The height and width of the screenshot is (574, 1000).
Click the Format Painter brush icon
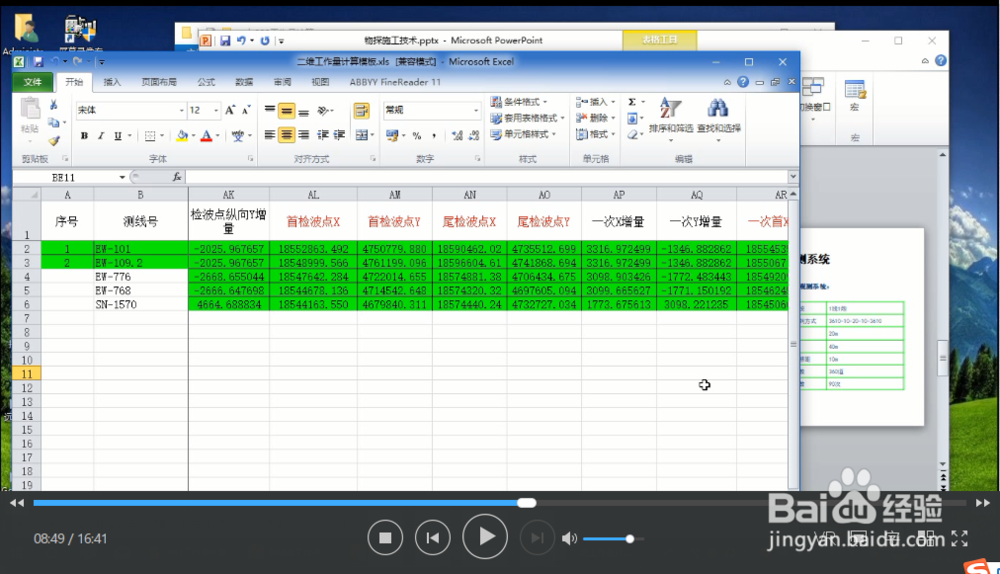[x=54, y=140]
